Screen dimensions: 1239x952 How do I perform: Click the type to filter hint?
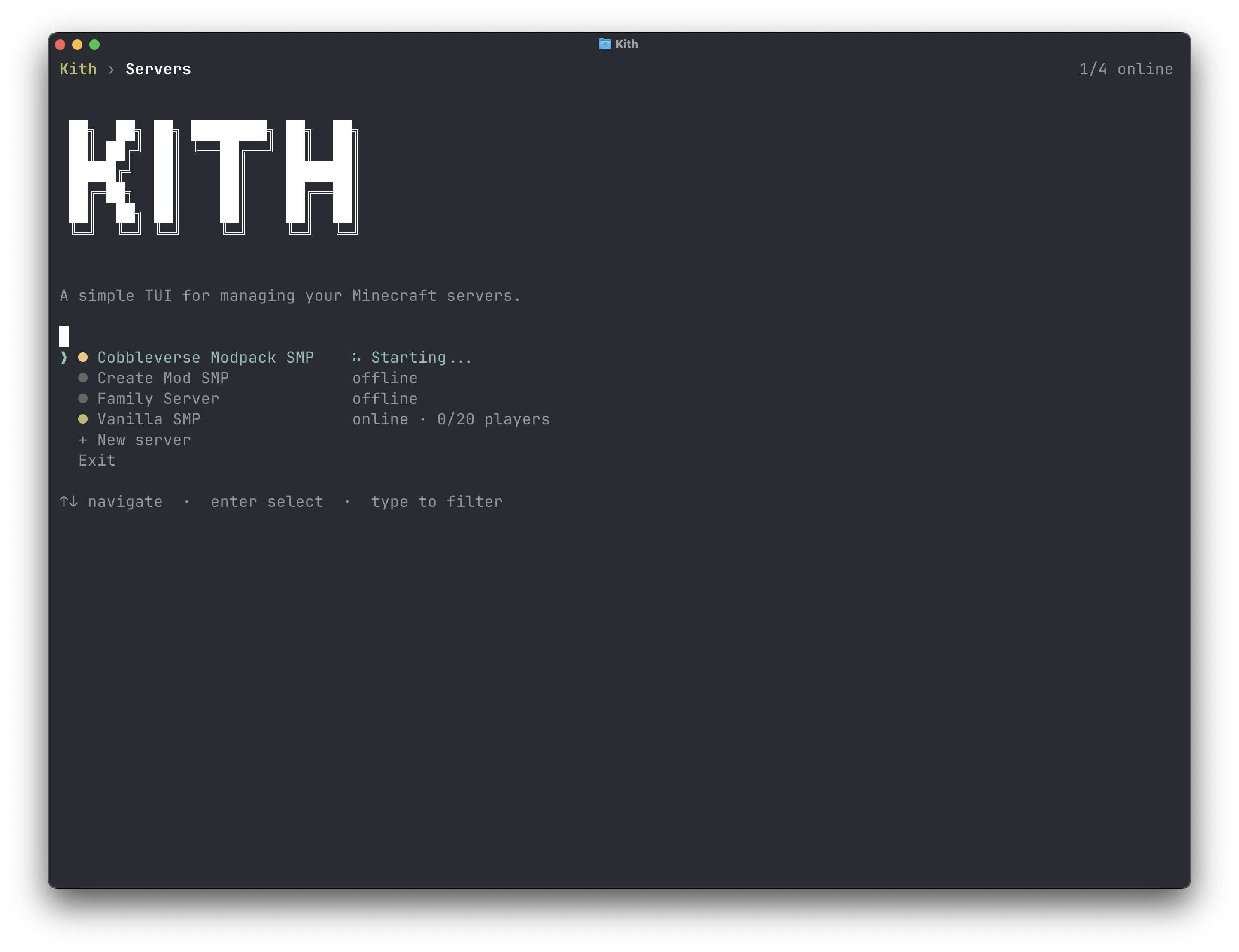pyautogui.click(x=437, y=501)
